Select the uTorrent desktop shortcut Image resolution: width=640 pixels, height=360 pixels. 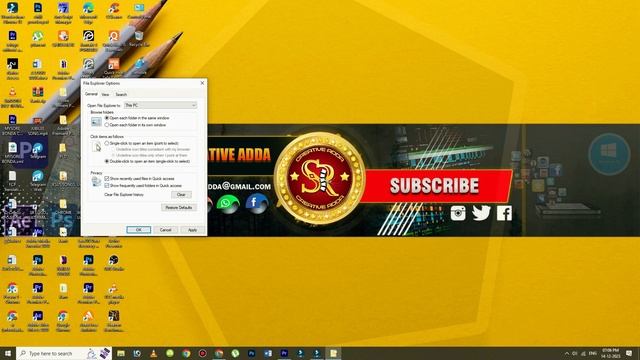(38, 39)
